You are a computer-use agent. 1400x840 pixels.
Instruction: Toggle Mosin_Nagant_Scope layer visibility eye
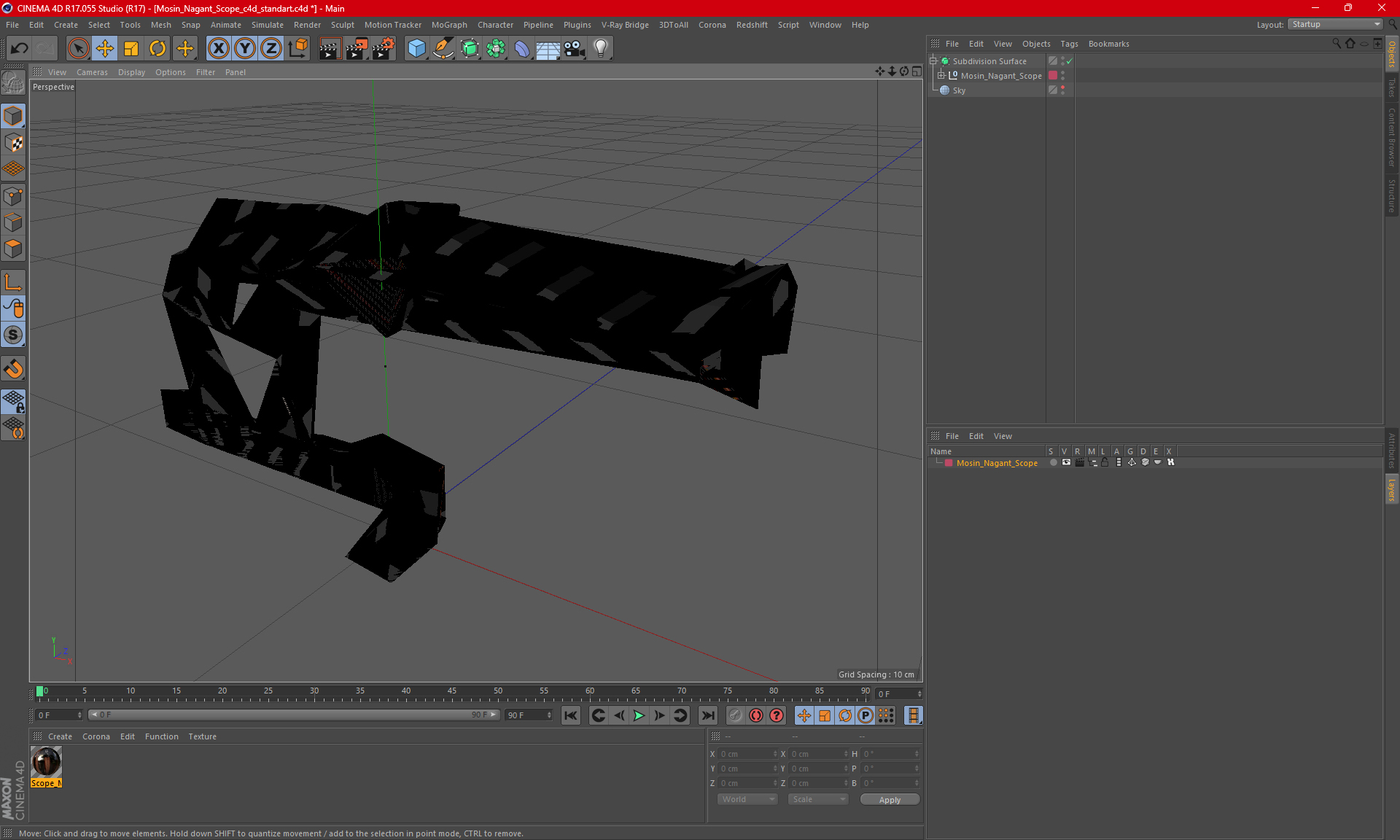(1066, 462)
